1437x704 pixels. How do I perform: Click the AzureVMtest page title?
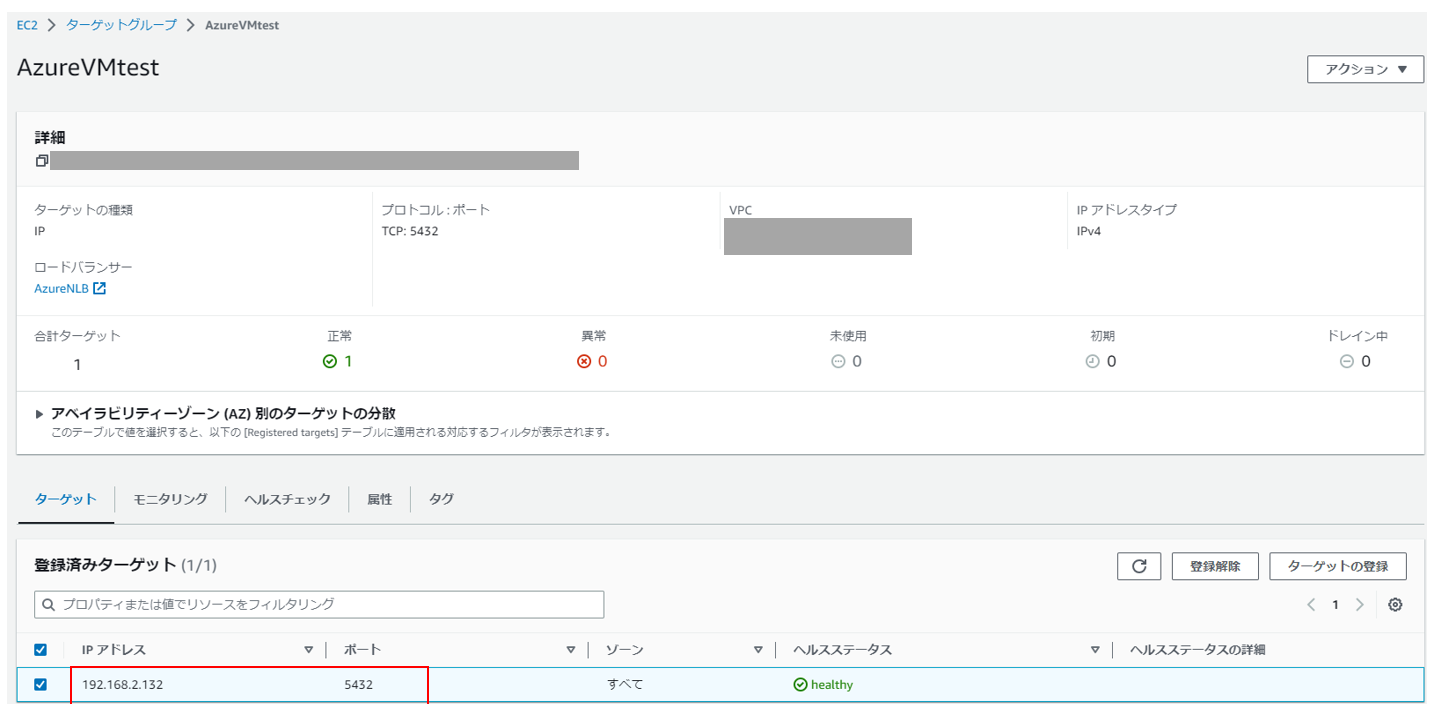pos(88,68)
